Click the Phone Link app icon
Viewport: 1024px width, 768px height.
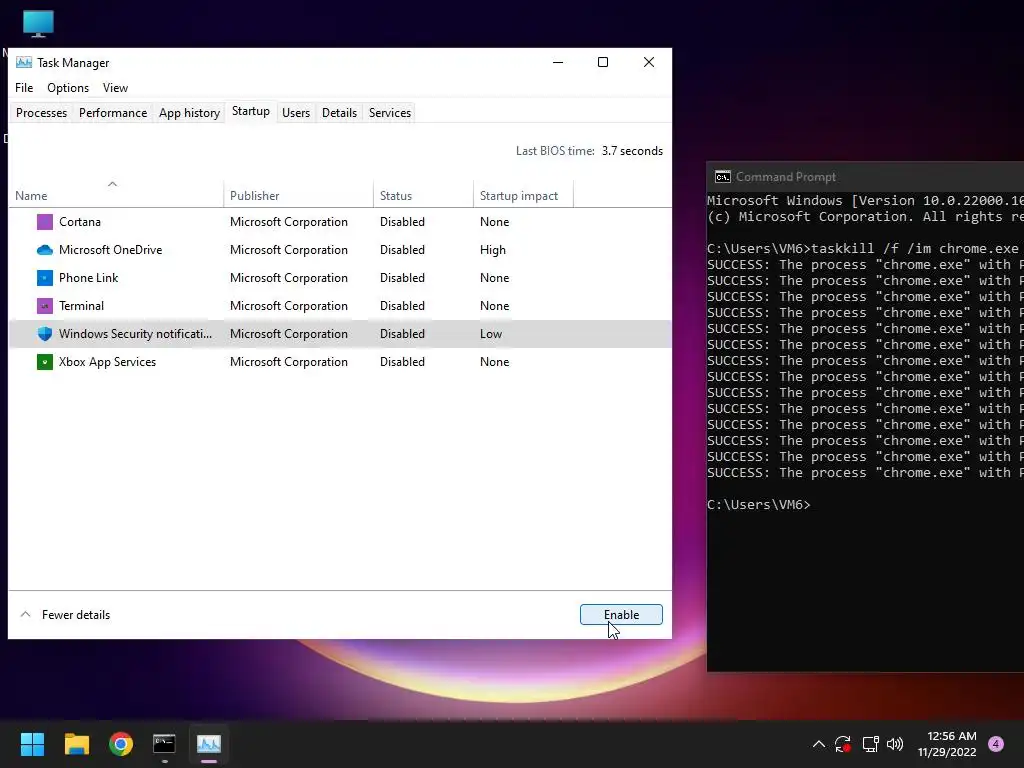[44, 278]
